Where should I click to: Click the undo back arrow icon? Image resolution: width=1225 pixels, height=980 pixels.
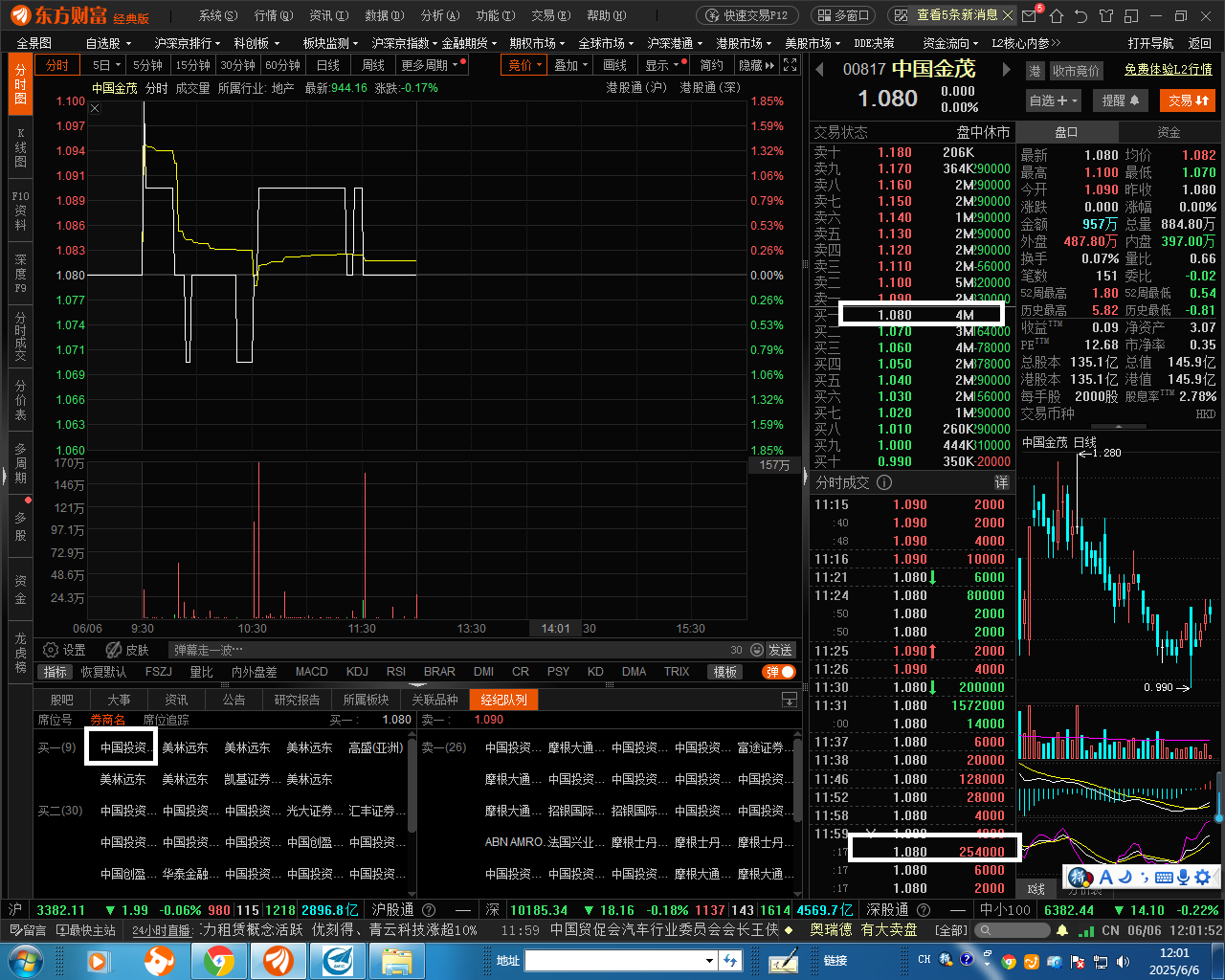pyautogui.click(x=1081, y=15)
